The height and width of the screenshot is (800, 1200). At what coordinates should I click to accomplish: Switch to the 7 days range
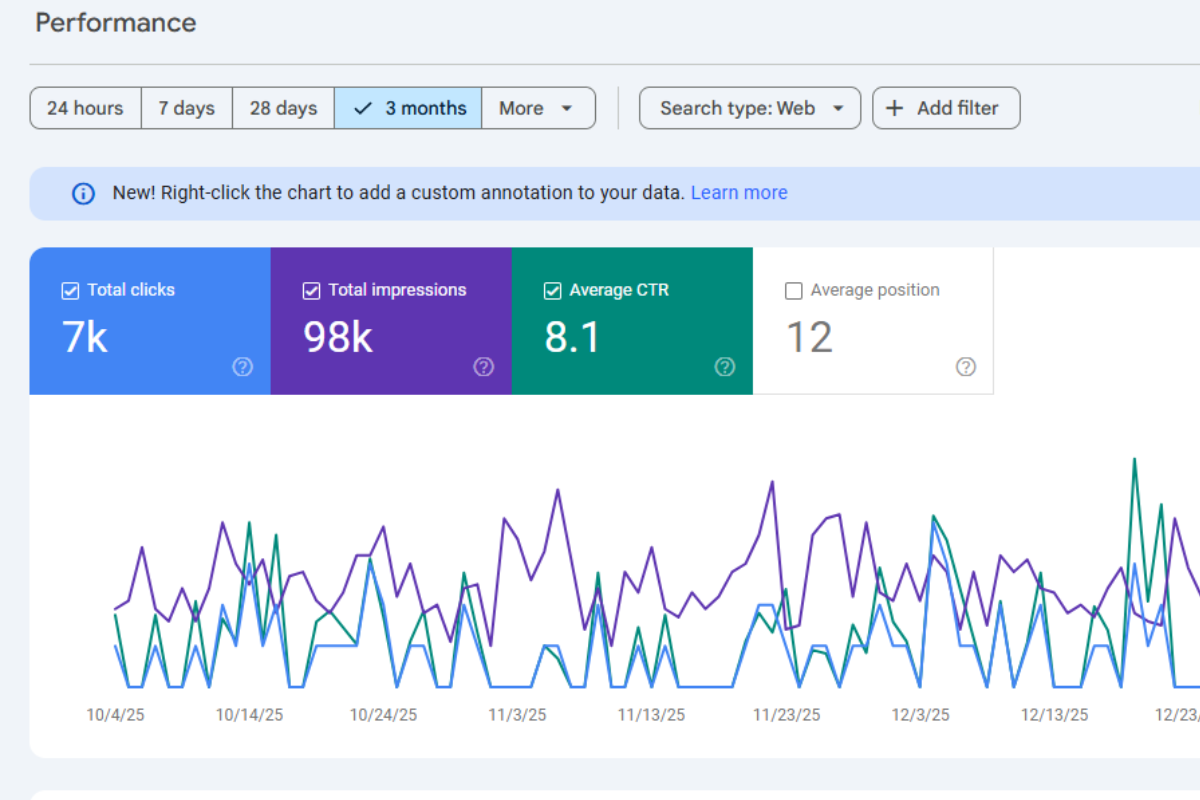tap(186, 108)
